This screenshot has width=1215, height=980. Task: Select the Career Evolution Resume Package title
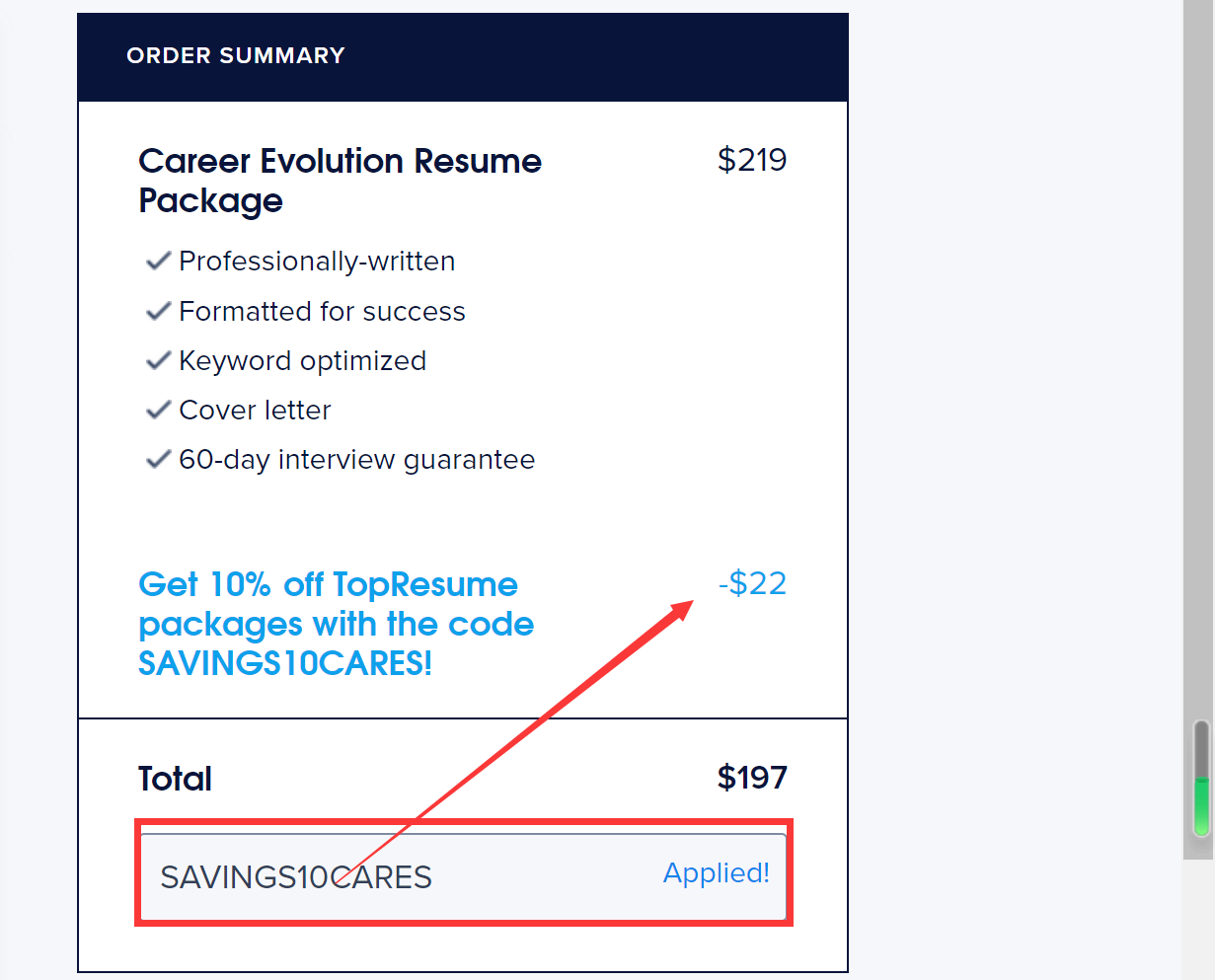340,181
